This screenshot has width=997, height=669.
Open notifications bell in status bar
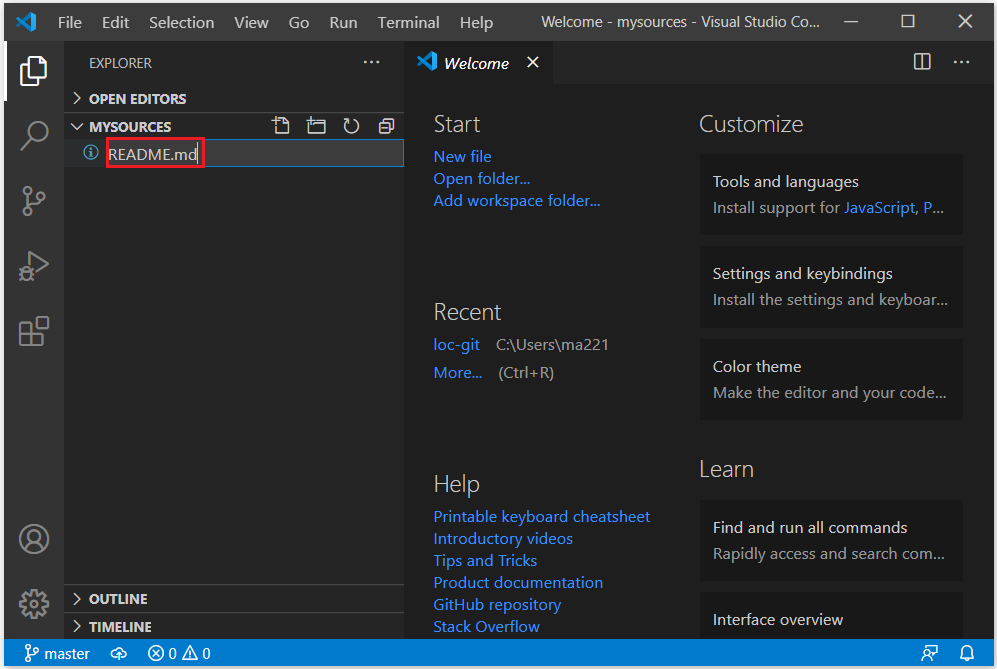(966, 653)
